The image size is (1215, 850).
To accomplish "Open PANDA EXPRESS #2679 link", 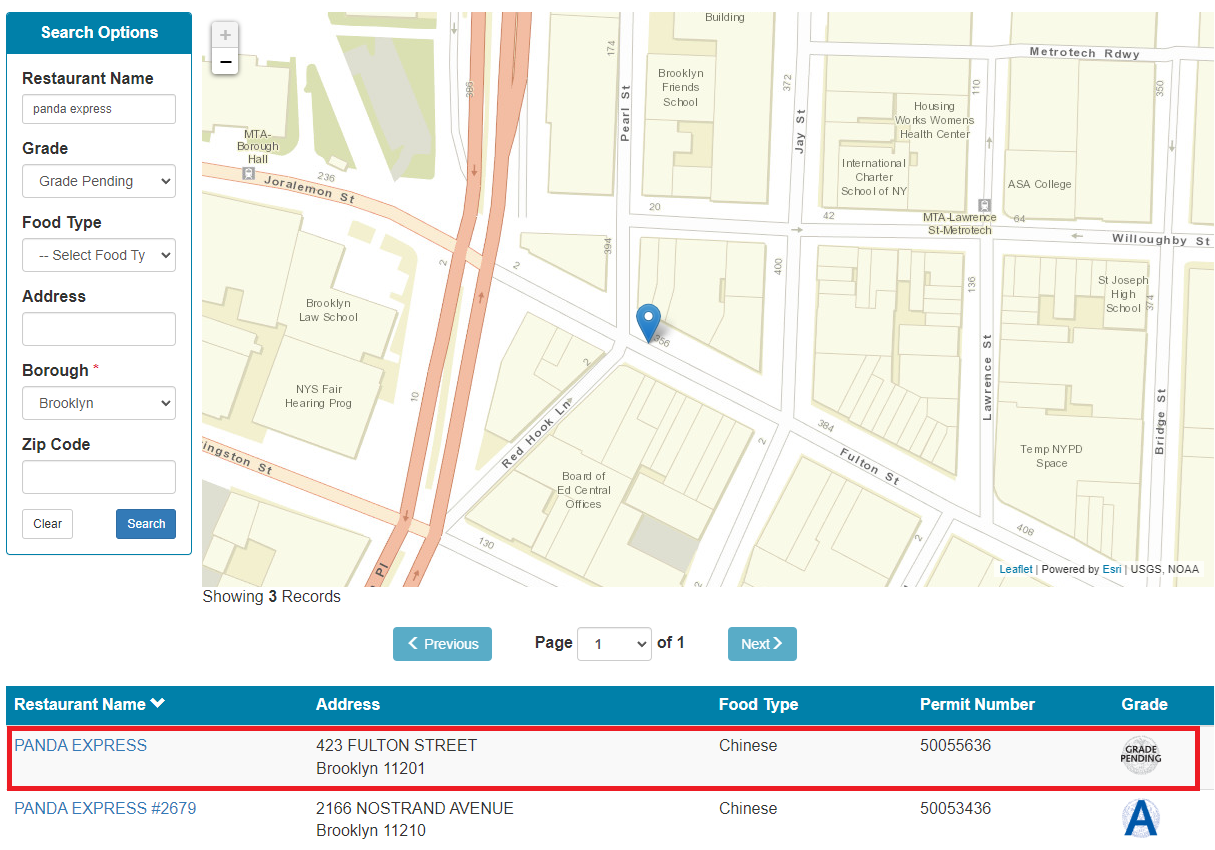I will pos(105,808).
